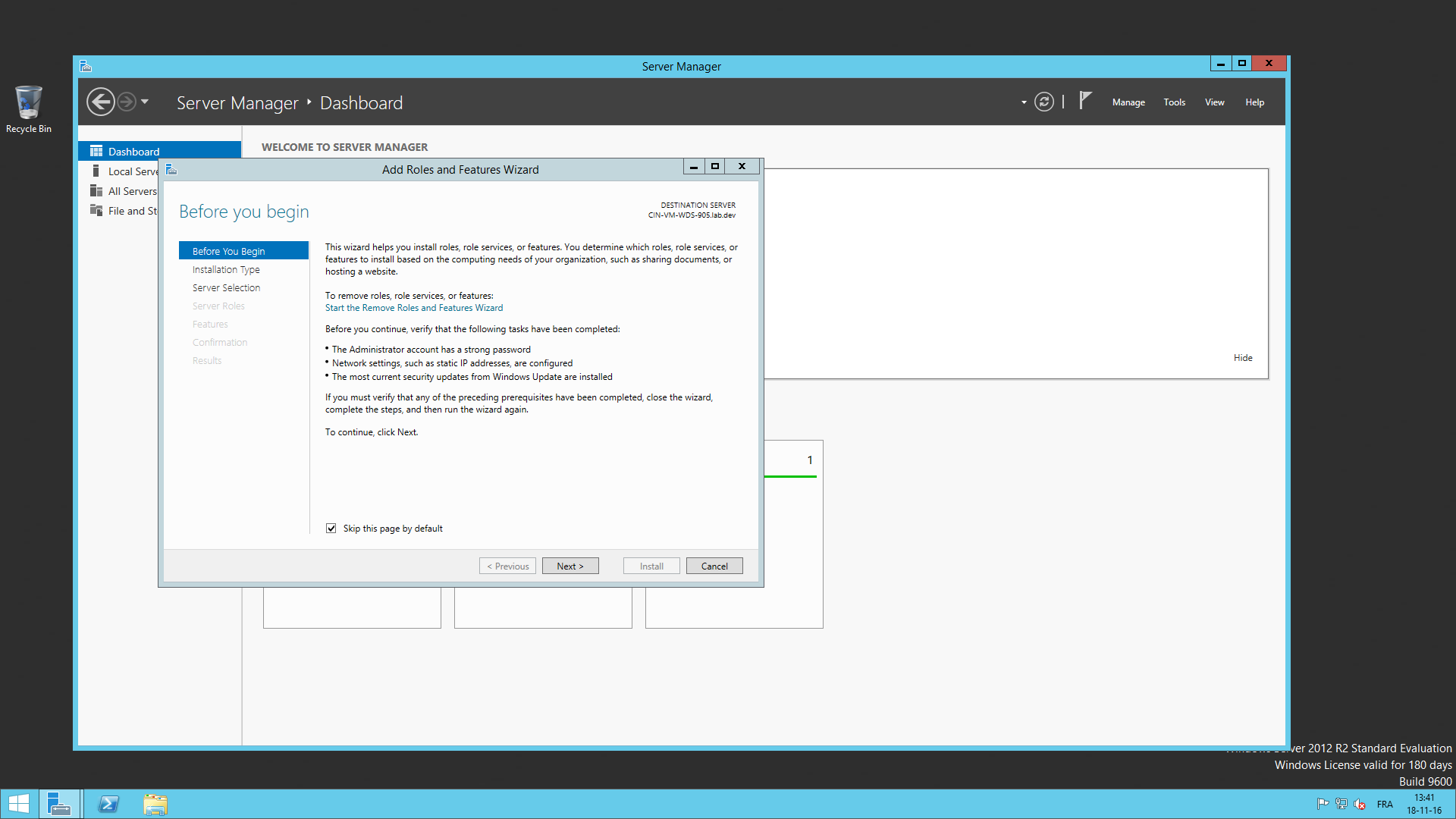Open the Windows Start button

[18, 804]
